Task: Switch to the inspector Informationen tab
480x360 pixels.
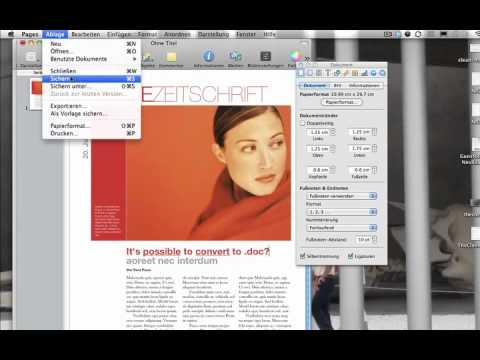Action: coord(364,86)
